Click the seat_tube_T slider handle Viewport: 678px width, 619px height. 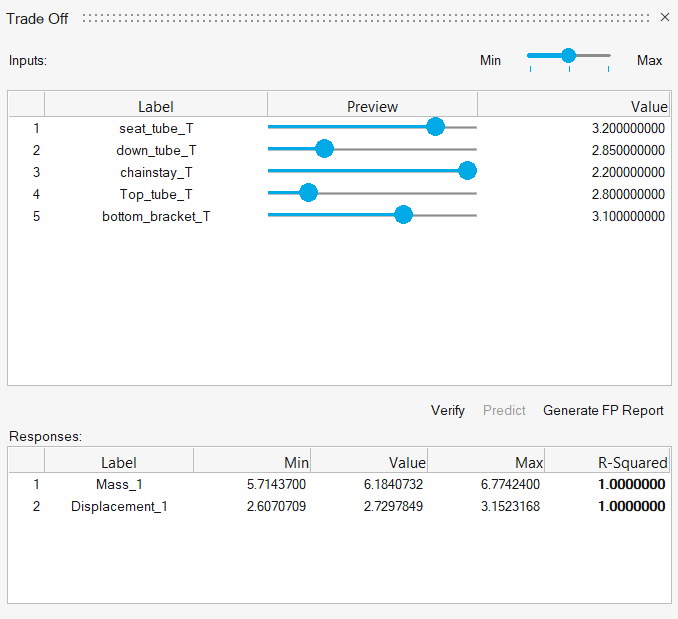(x=435, y=127)
